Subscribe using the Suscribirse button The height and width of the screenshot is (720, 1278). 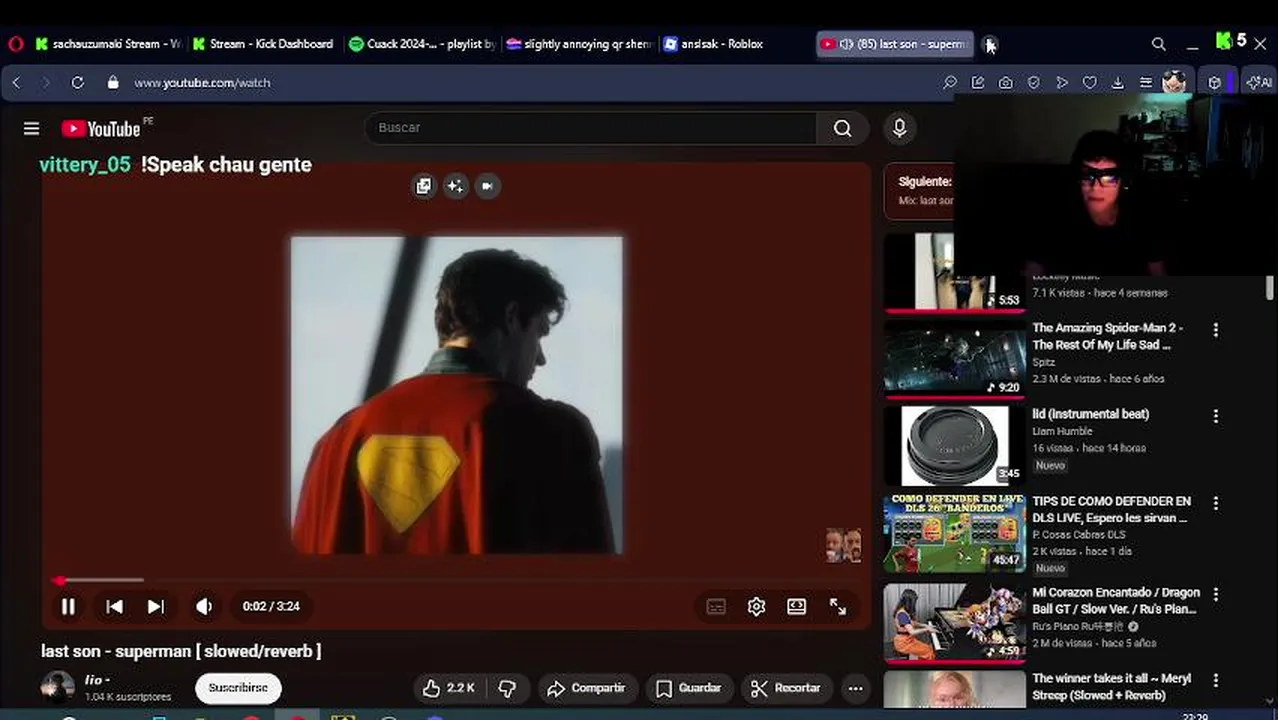click(x=238, y=688)
